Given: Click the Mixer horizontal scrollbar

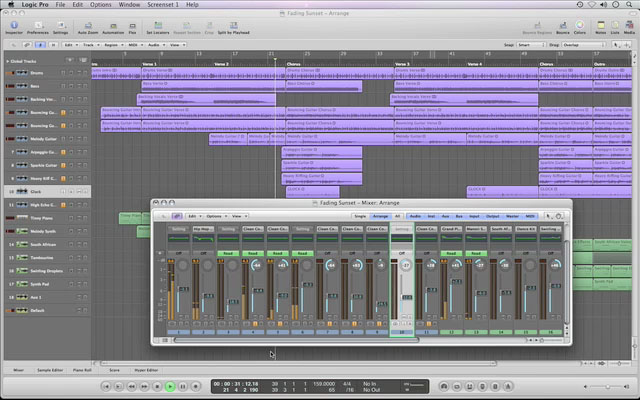Looking at the screenshot, I should click(x=297, y=340).
